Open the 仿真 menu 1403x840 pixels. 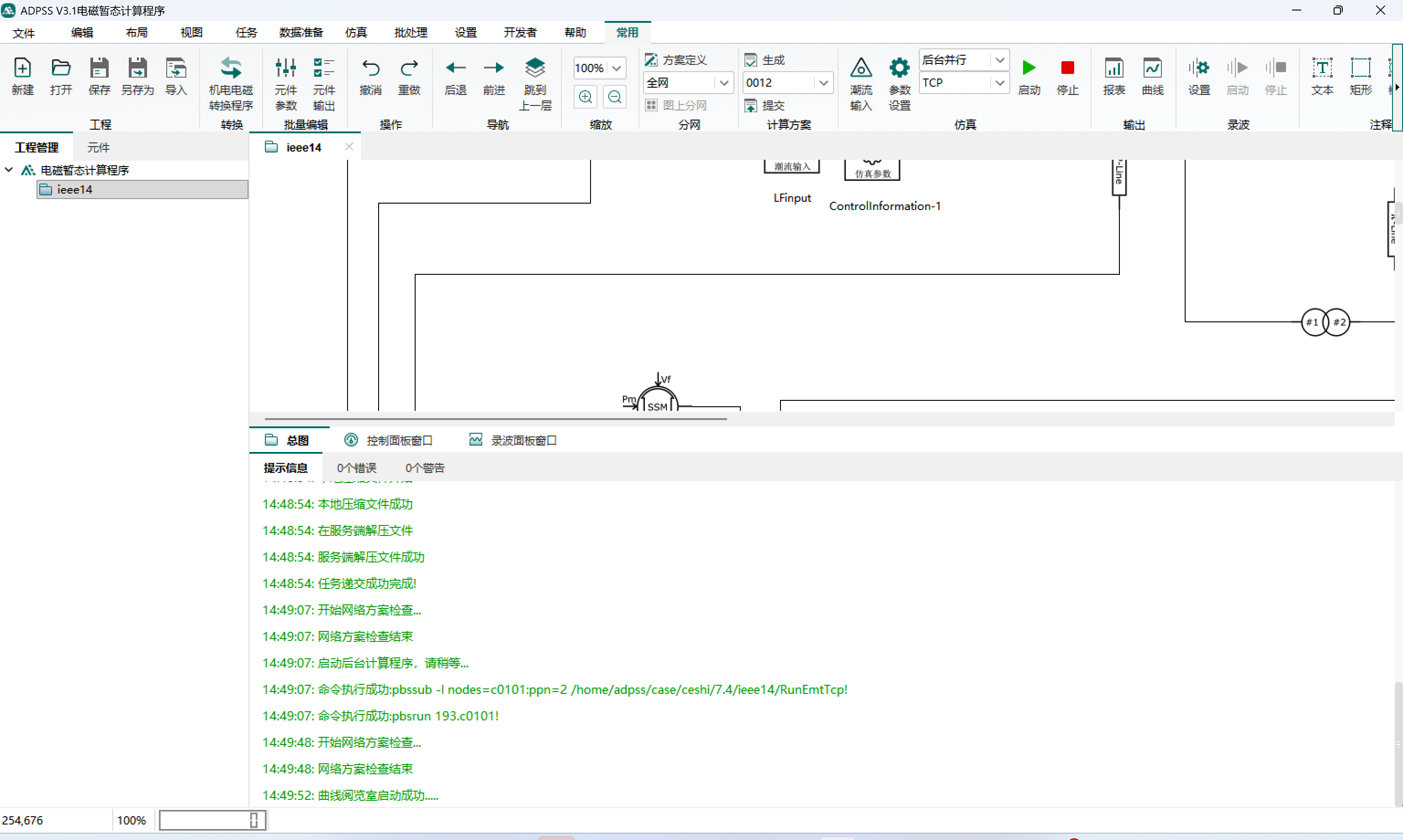pos(356,32)
